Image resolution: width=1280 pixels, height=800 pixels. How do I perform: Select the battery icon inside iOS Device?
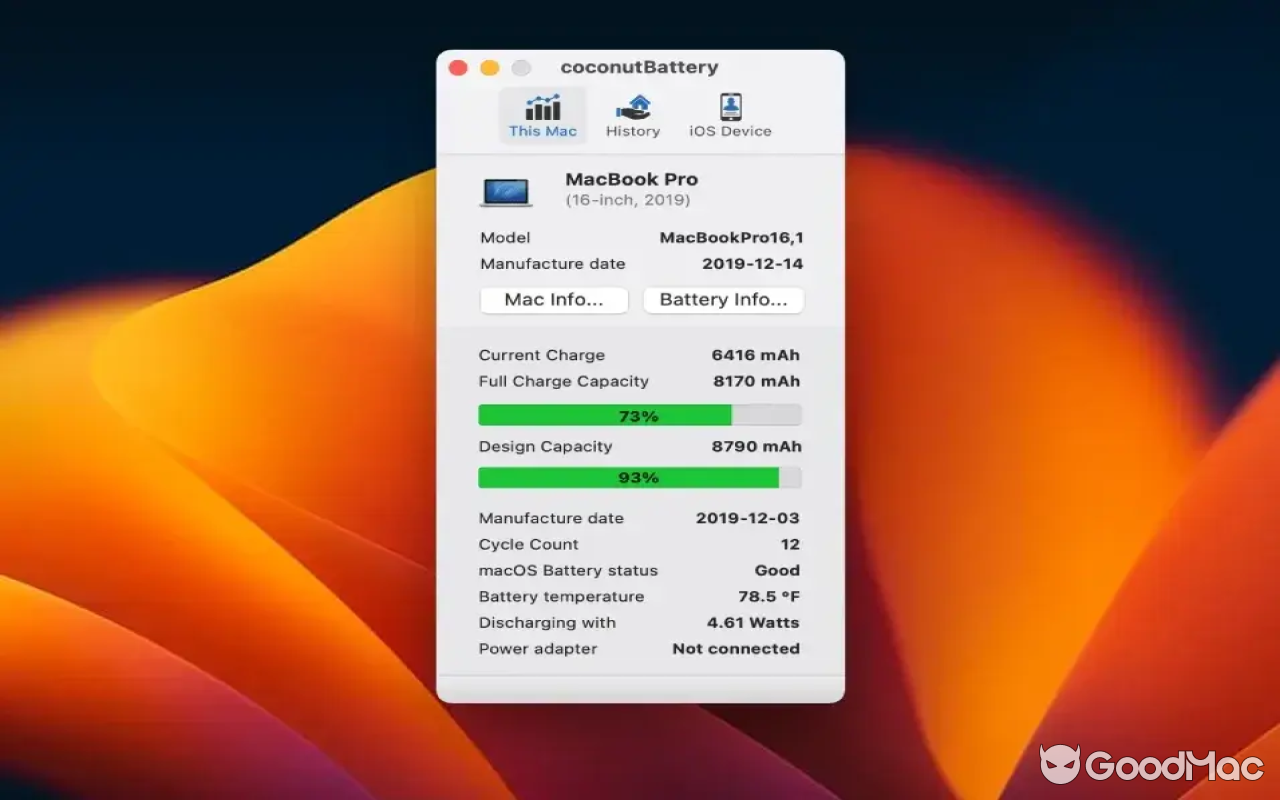click(729, 106)
